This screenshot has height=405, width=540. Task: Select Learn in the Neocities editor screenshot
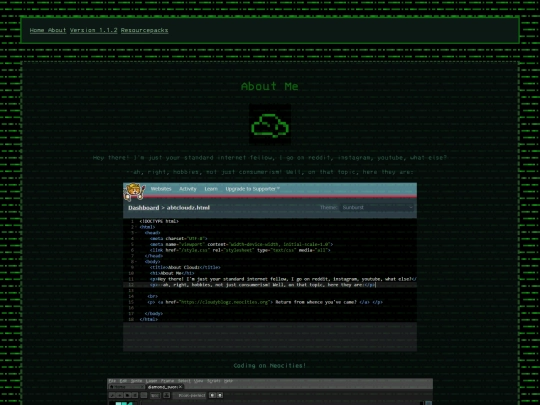click(211, 189)
